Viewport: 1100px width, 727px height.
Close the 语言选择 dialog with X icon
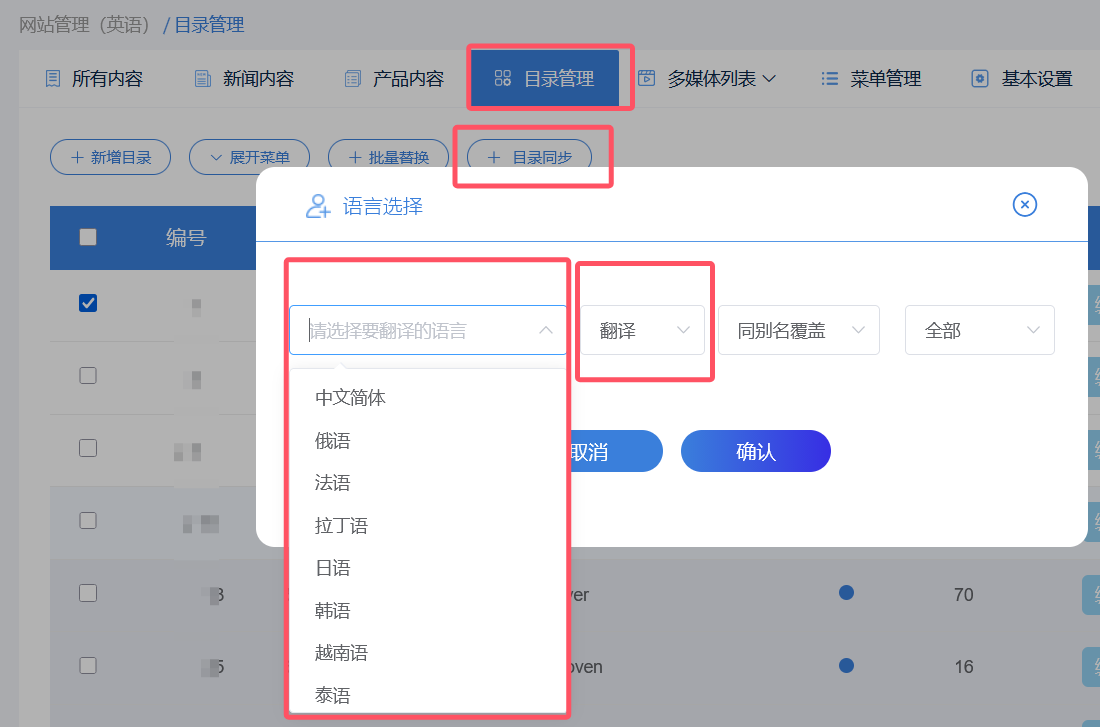point(1025,205)
